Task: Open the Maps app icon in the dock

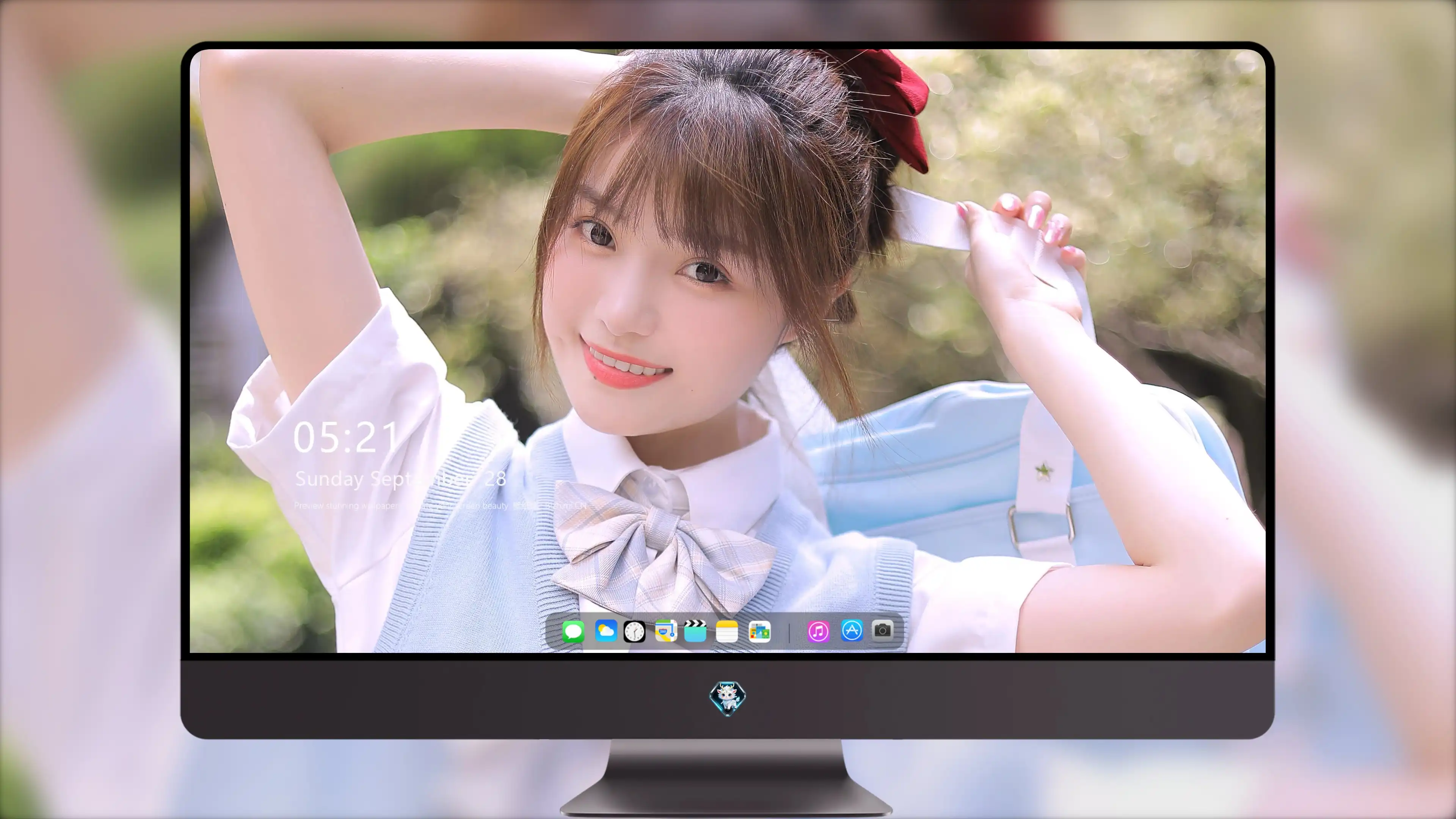Action: pos(666,631)
